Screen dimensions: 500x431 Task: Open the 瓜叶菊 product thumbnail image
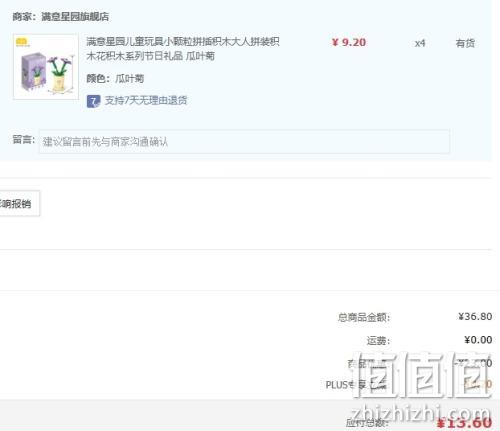(x=46, y=67)
